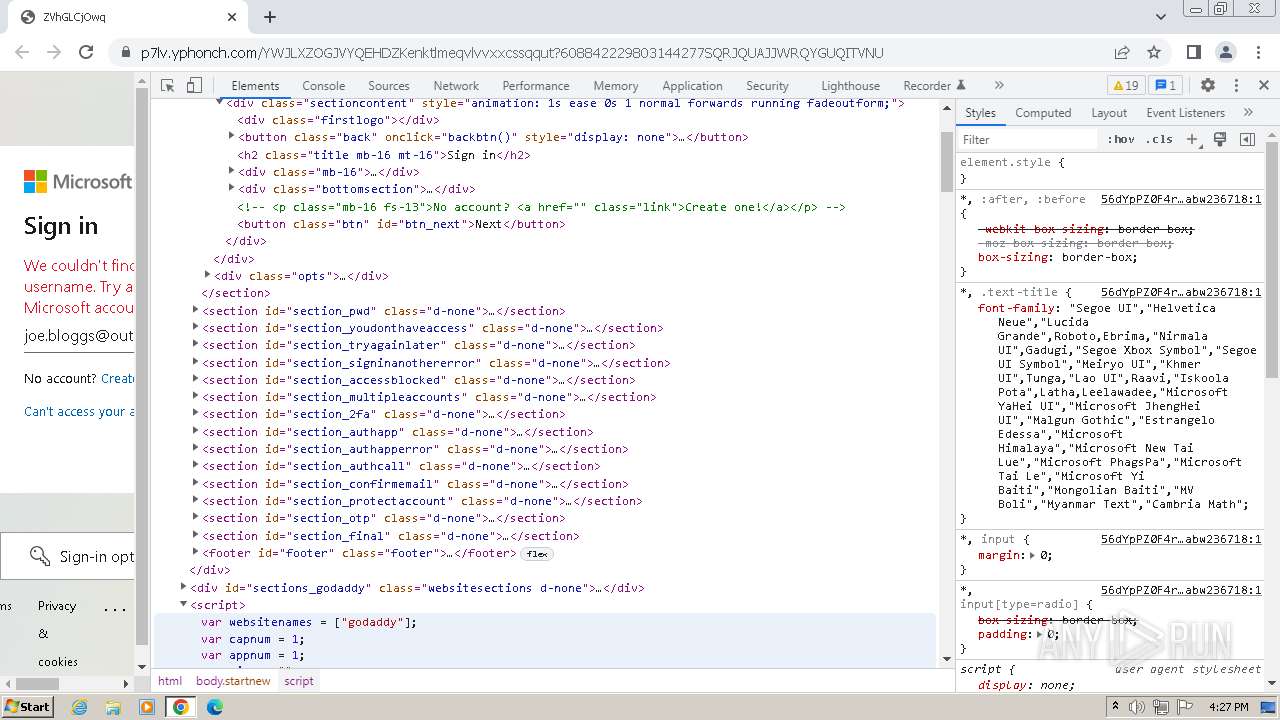Switch to the Console tab
The height and width of the screenshot is (720, 1280).
pyautogui.click(x=323, y=86)
